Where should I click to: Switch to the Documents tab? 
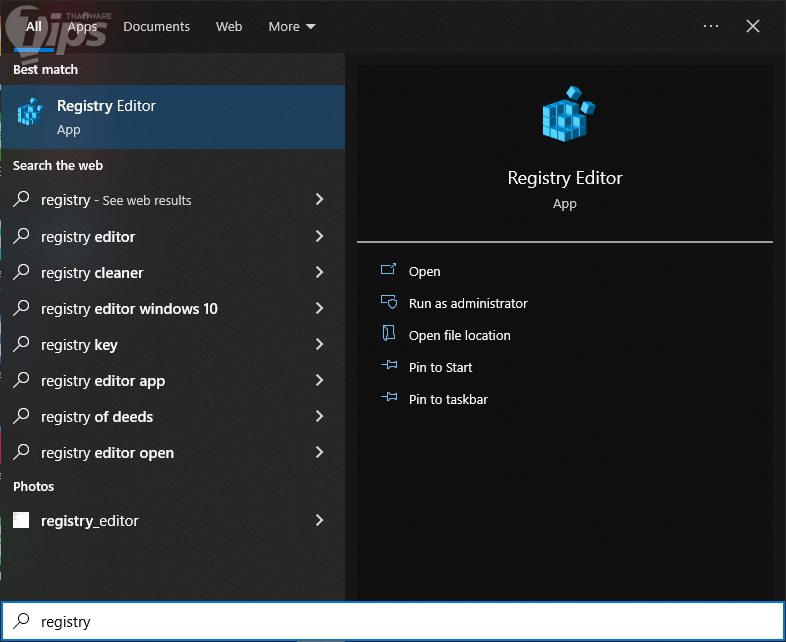[x=156, y=27]
